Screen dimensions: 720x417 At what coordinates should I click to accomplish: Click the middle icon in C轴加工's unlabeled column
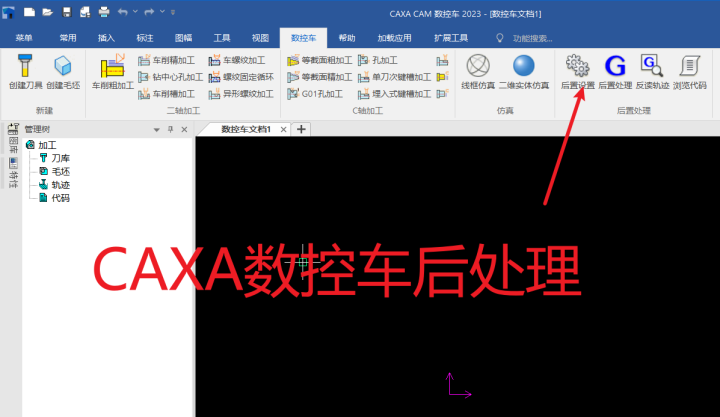pos(442,77)
